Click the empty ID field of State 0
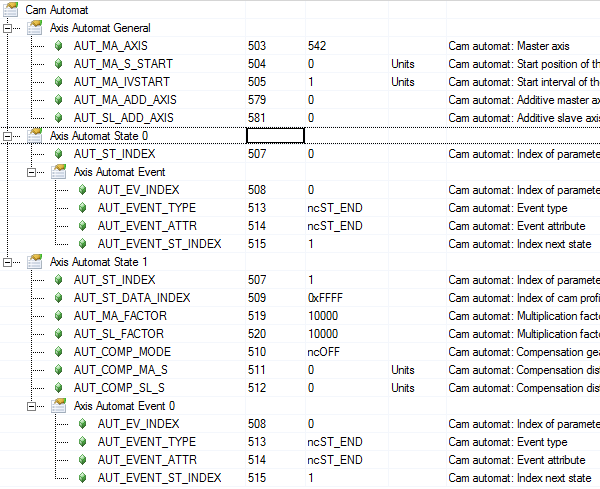600x489 pixels. [275, 135]
